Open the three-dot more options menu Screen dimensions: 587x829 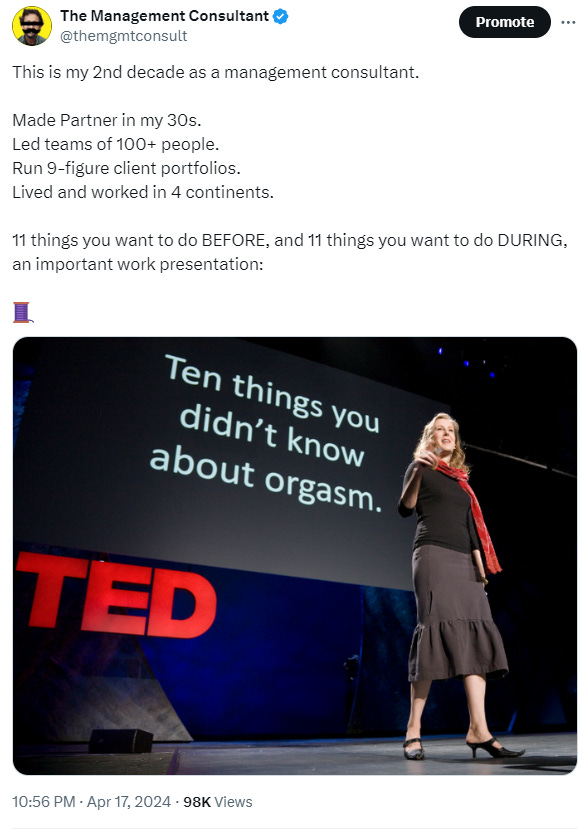[x=568, y=22]
